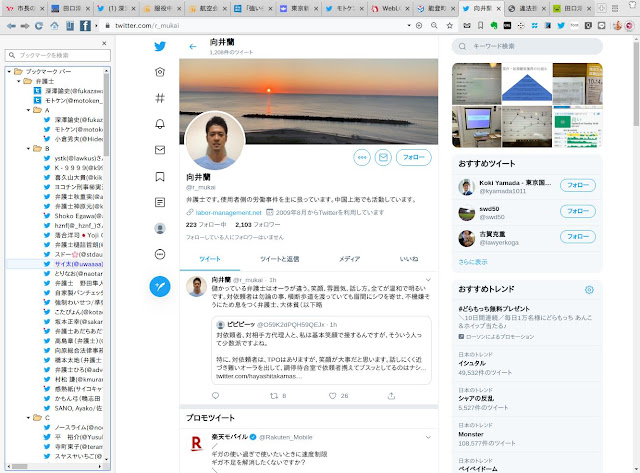Open profile more options (three dots) button
The width and height of the screenshot is (640, 473).
pos(362,158)
